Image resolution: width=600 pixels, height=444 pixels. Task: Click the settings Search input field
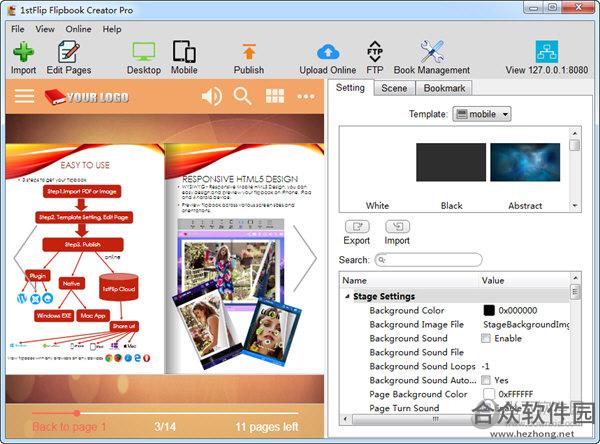[x=429, y=260]
